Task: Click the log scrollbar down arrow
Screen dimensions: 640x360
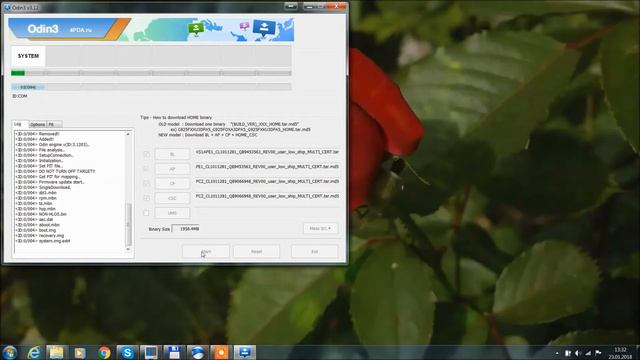Action: (128, 249)
